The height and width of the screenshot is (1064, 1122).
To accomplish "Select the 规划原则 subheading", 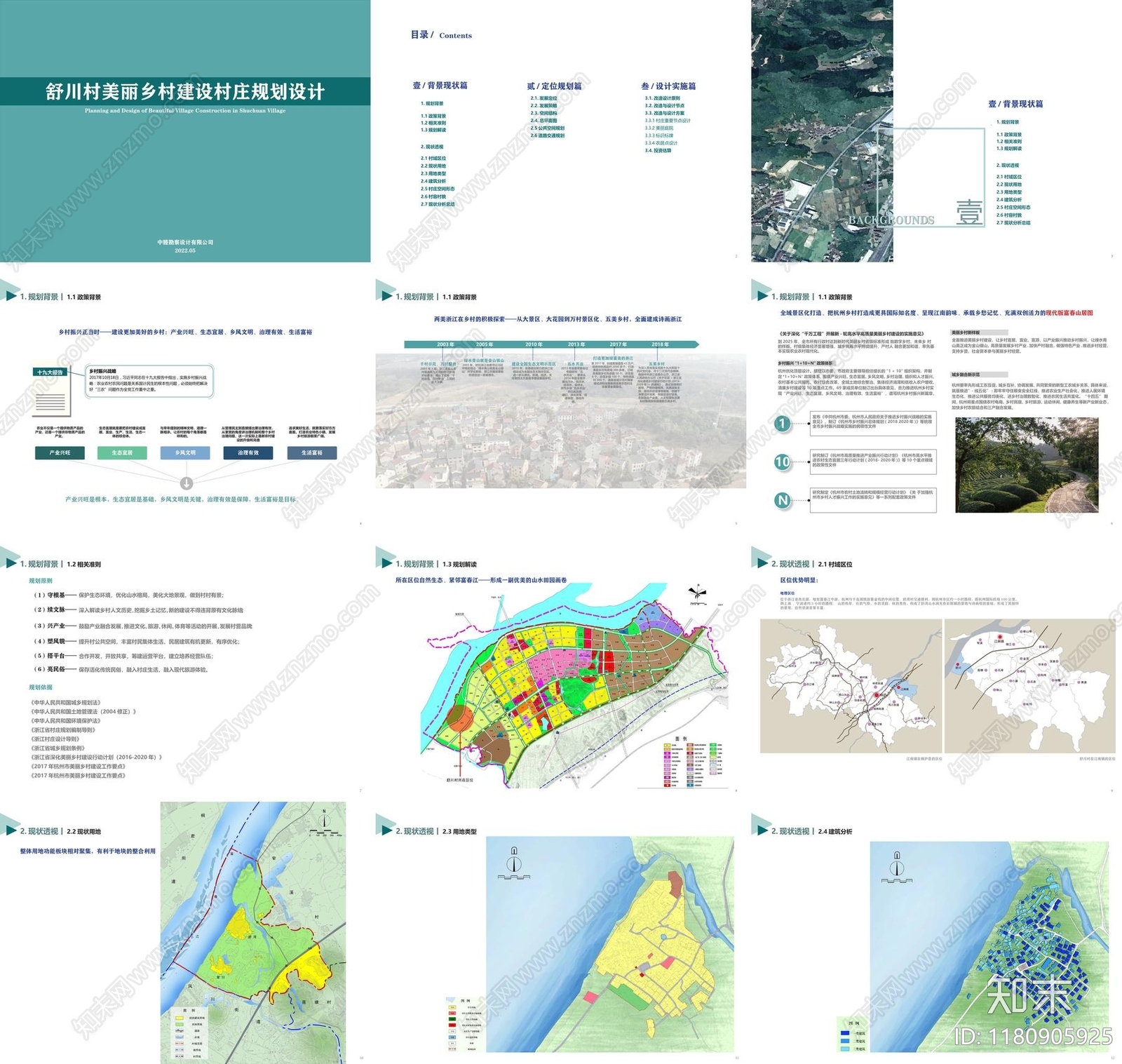I will [41, 581].
